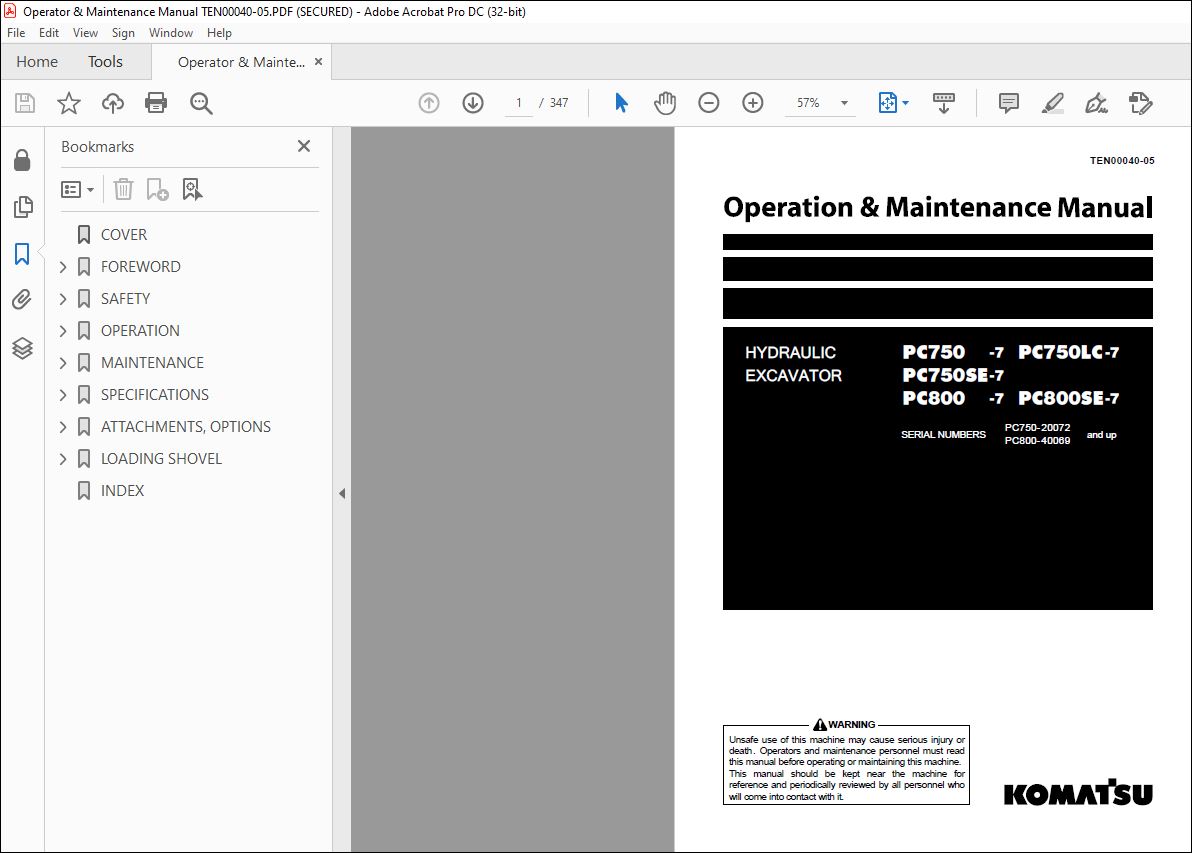Go to next page with the down arrow
The image size is (1192, 853).
click(x=473, y=103)
